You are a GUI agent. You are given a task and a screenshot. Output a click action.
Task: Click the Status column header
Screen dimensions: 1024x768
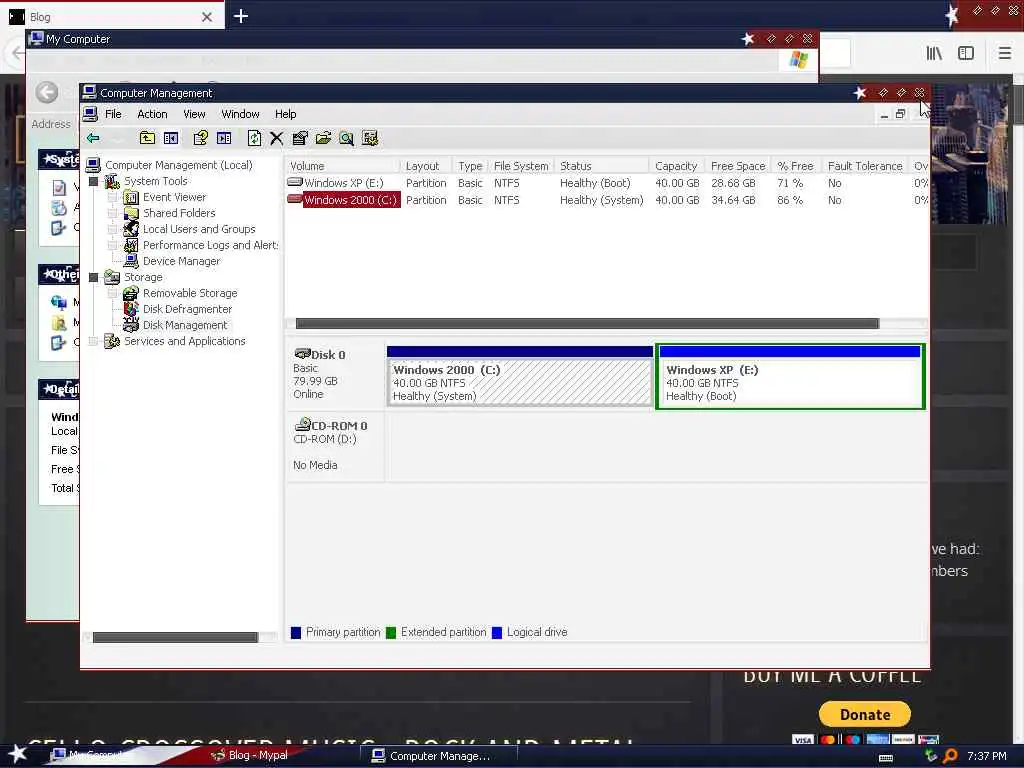coord(601,166)
